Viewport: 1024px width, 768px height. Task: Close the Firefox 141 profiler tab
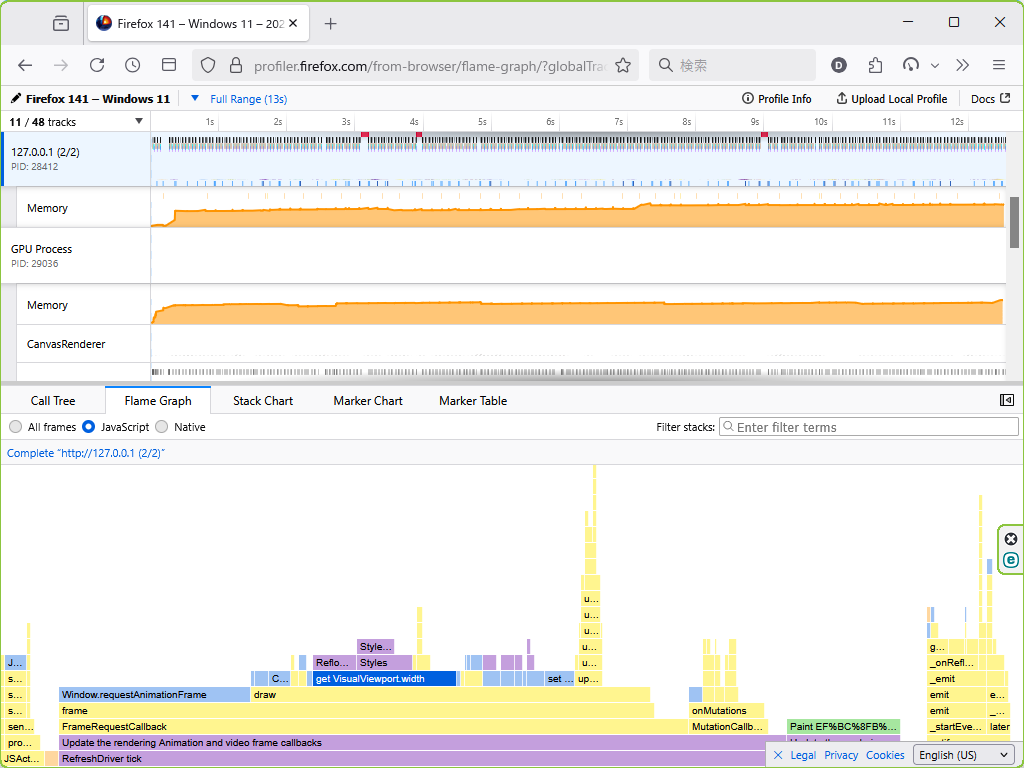[x=293, y=24]
